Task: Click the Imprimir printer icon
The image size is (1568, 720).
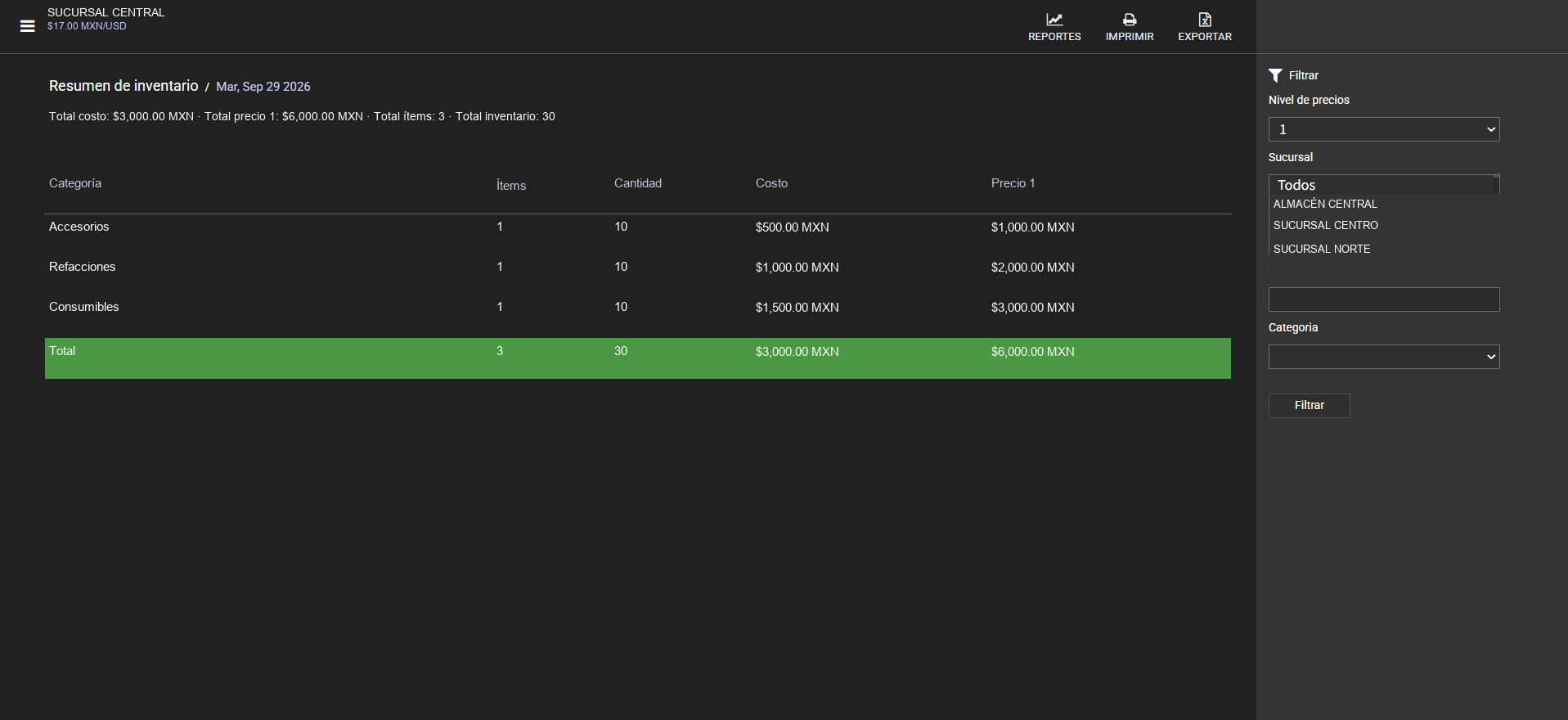Action: coord(1130,20)
